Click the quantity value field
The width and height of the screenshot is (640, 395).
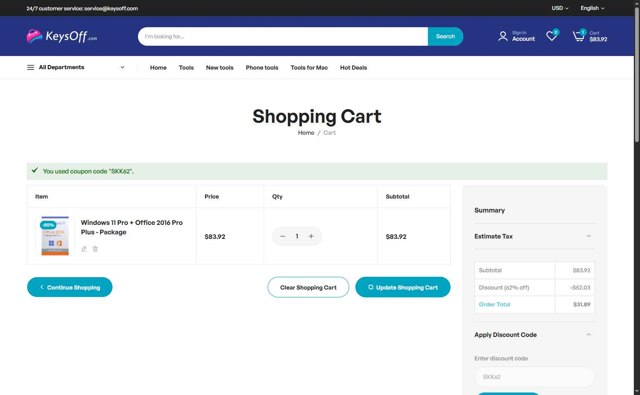click(297, 236)
